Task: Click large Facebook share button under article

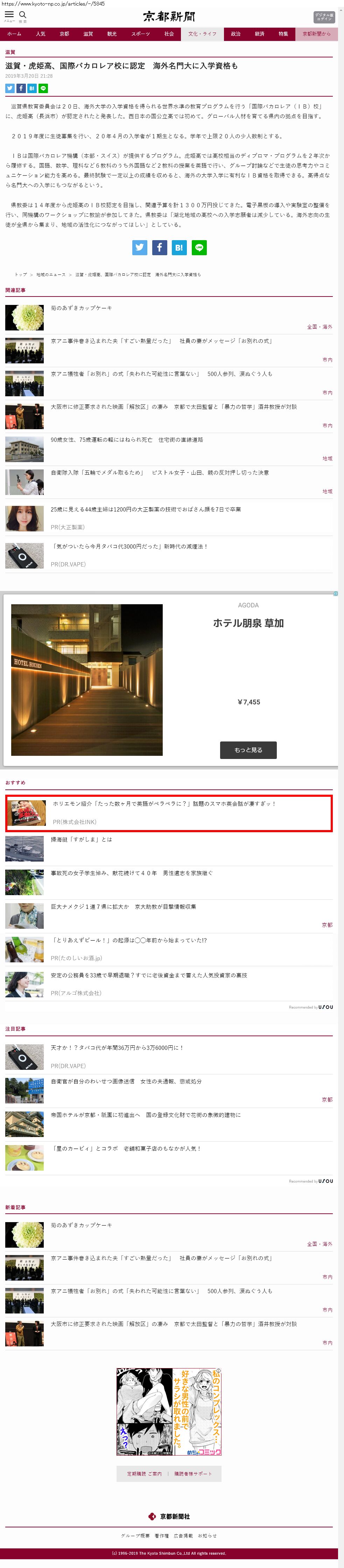Action: (x=160, y=247)
